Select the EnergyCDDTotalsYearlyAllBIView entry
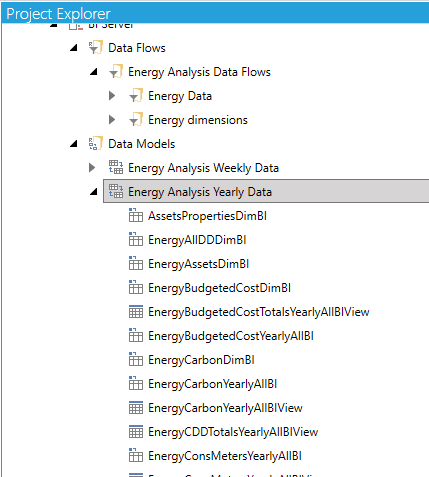429x477 pixels. click(x=233, y=432)
